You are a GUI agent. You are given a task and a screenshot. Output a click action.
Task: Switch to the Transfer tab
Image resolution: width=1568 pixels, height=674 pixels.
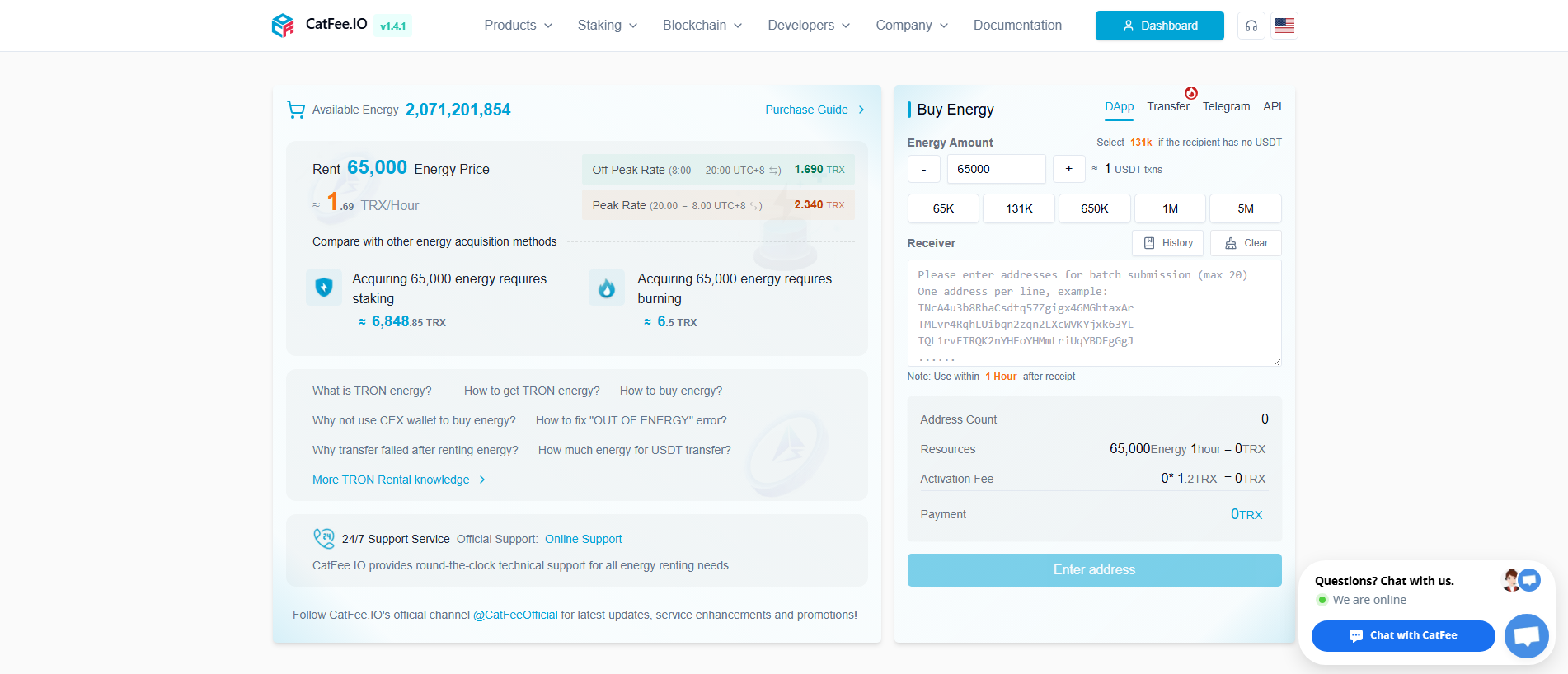(x=1168, y=107)
